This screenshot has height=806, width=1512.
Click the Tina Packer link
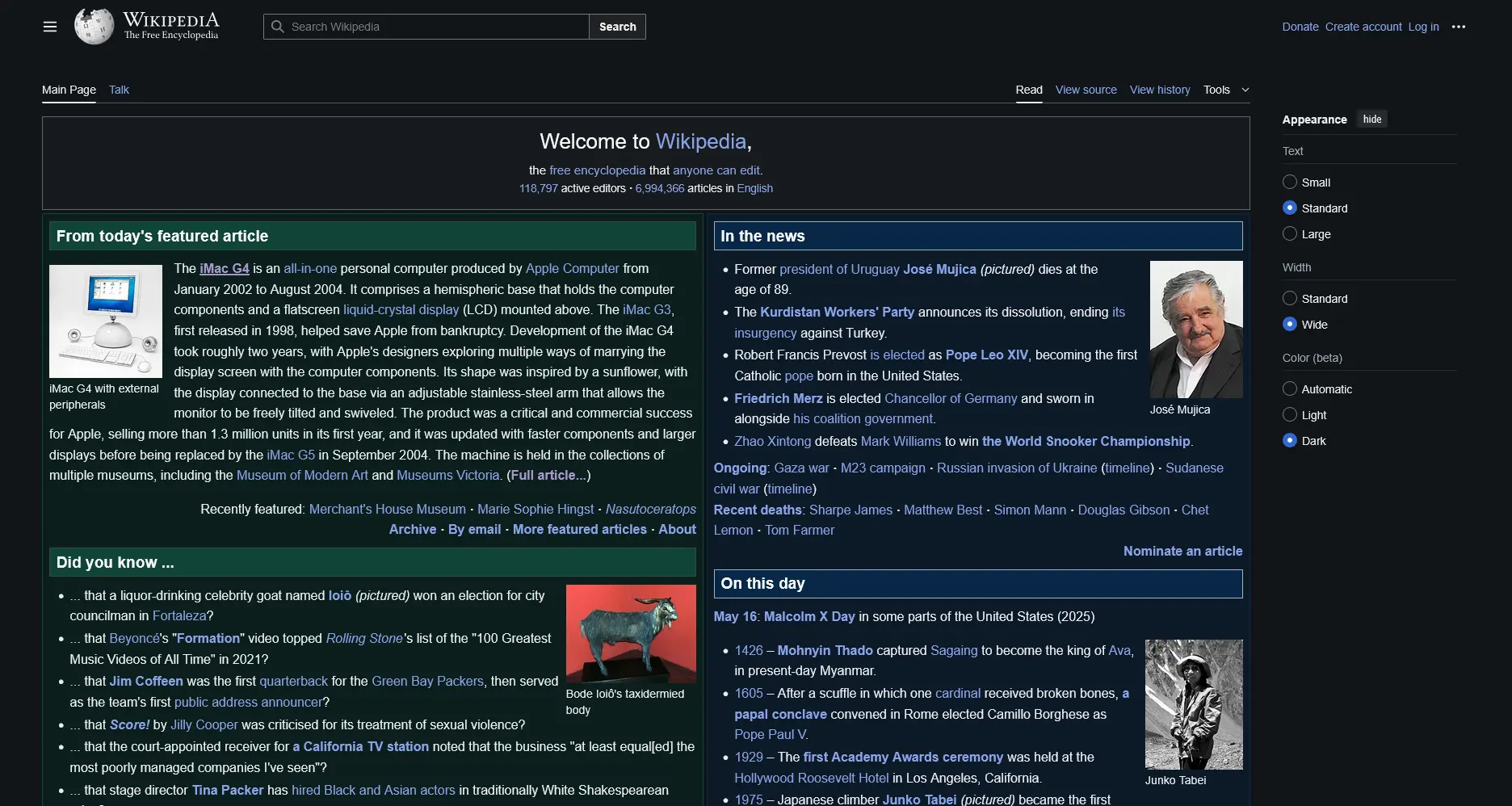click(228, 791)
